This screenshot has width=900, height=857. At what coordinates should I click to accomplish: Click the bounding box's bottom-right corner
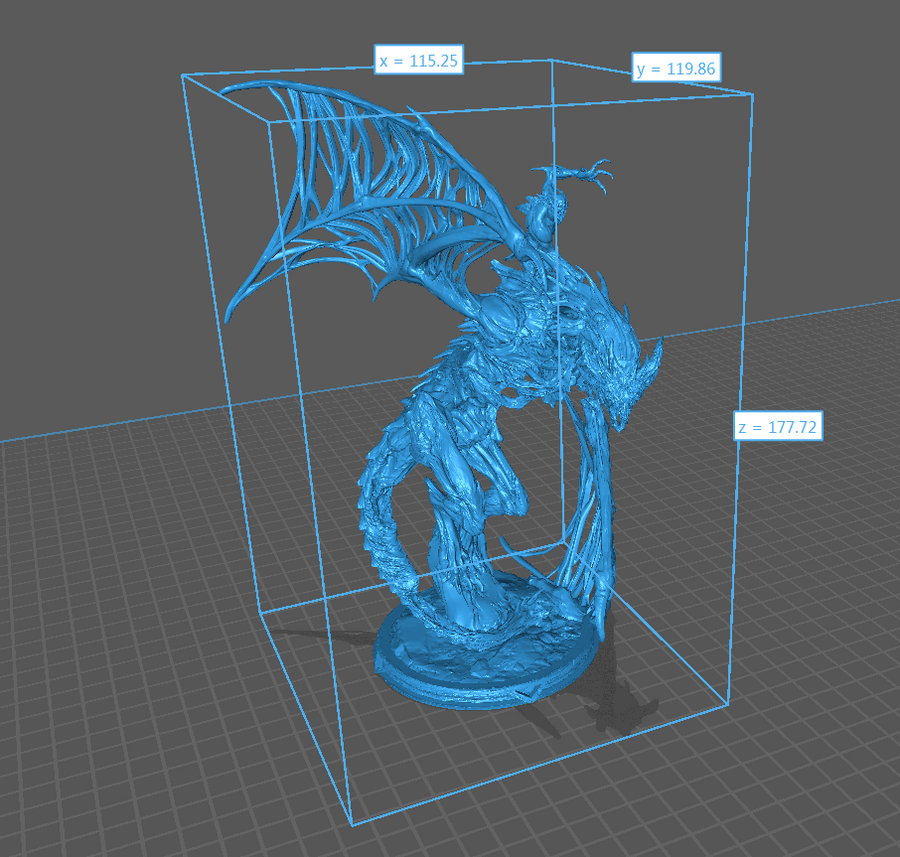[x=727, y=703]
